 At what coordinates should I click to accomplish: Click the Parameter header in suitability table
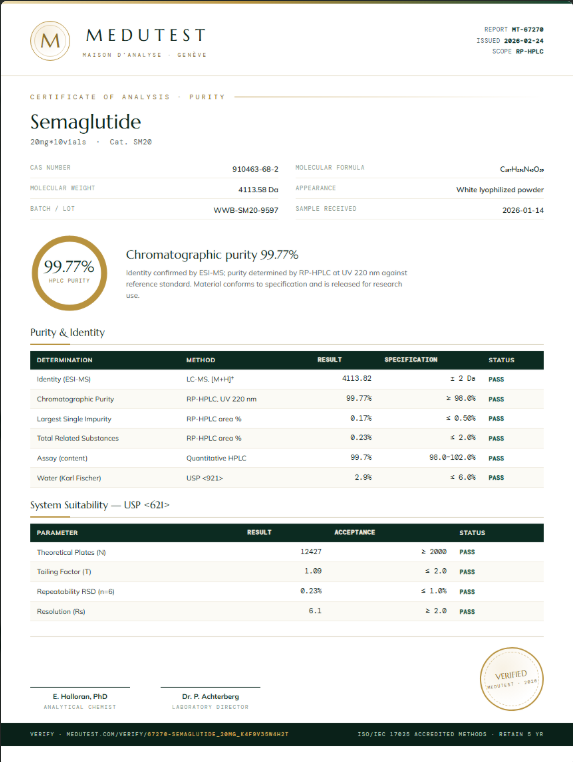[57, 533]
